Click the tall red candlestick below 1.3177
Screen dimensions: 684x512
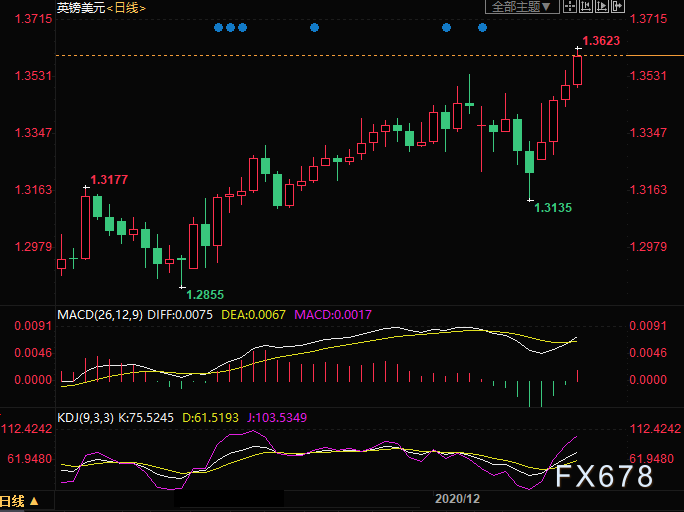(86, 227)
